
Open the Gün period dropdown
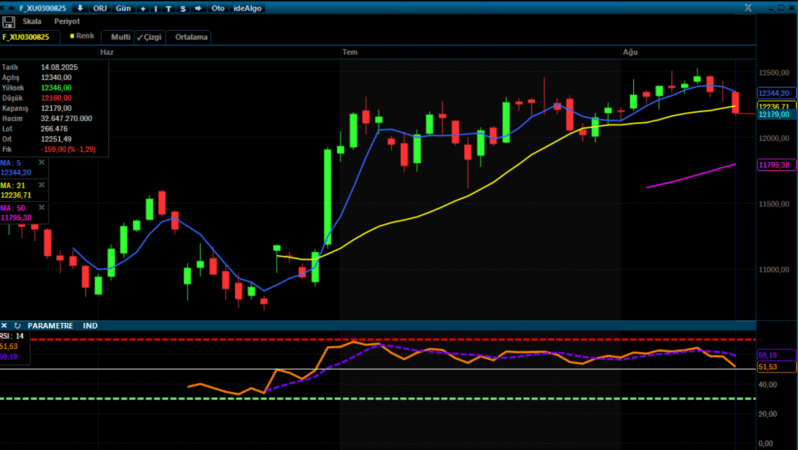pyautogui.click(x=124, y=7)
